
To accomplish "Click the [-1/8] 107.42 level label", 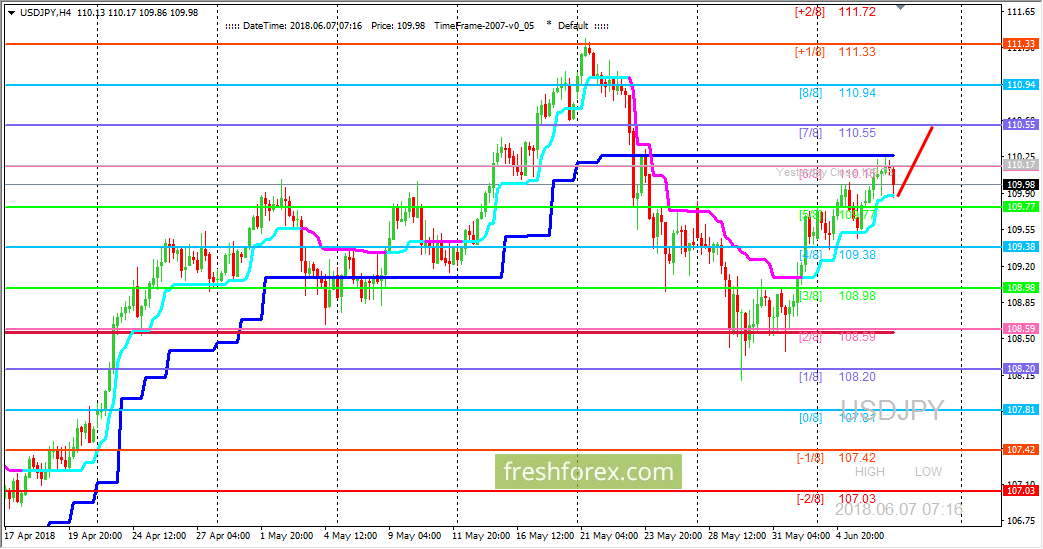I will 836,458.
